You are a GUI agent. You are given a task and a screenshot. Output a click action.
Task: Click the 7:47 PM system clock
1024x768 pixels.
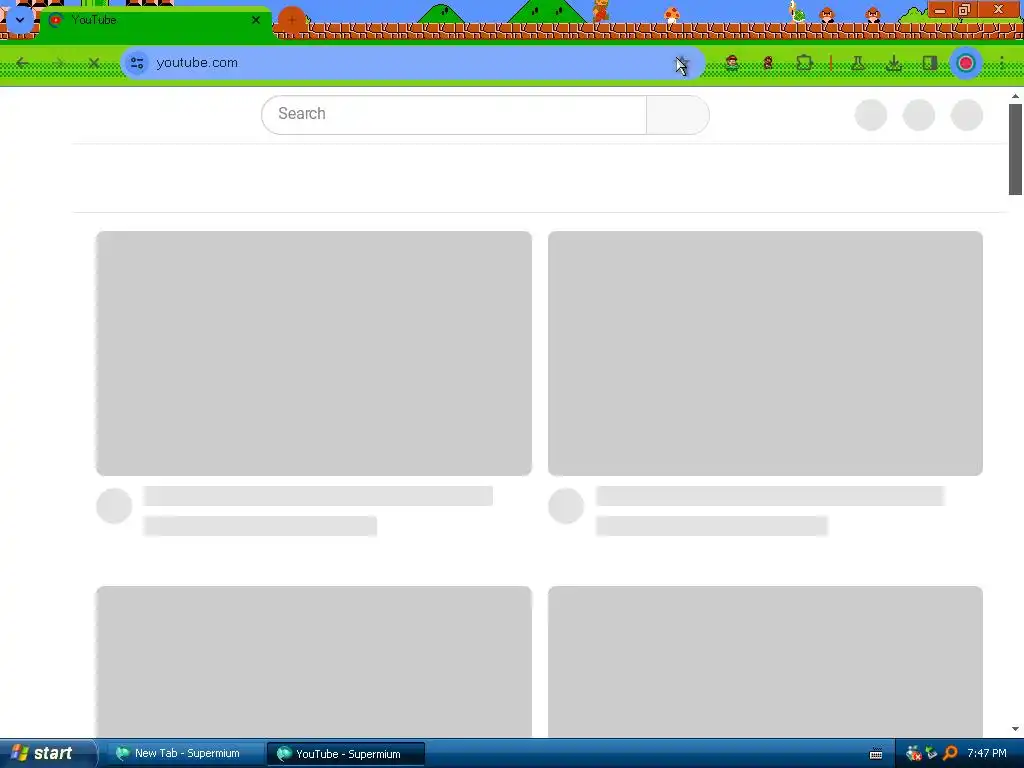pyautogui.click(x=987, y=754)
